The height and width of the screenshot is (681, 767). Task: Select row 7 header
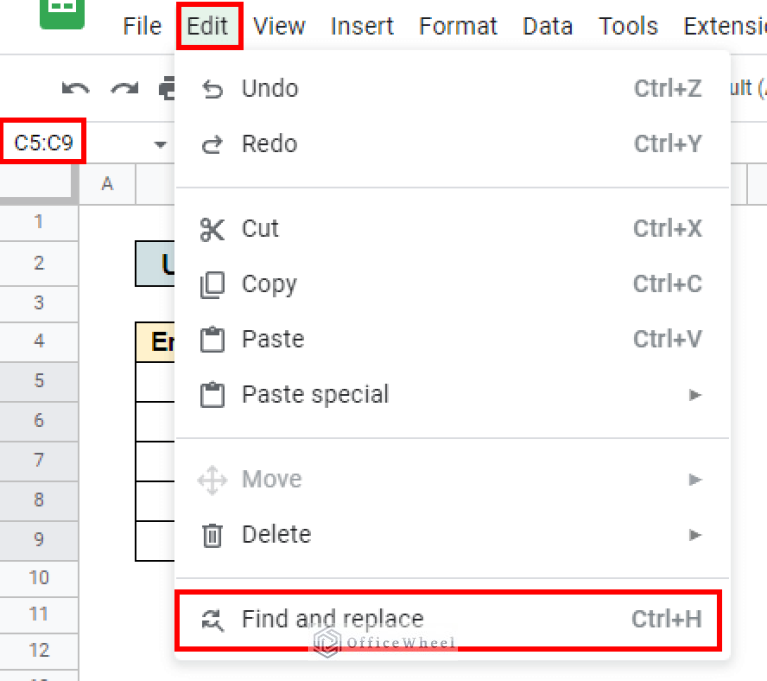click(39, 460)
